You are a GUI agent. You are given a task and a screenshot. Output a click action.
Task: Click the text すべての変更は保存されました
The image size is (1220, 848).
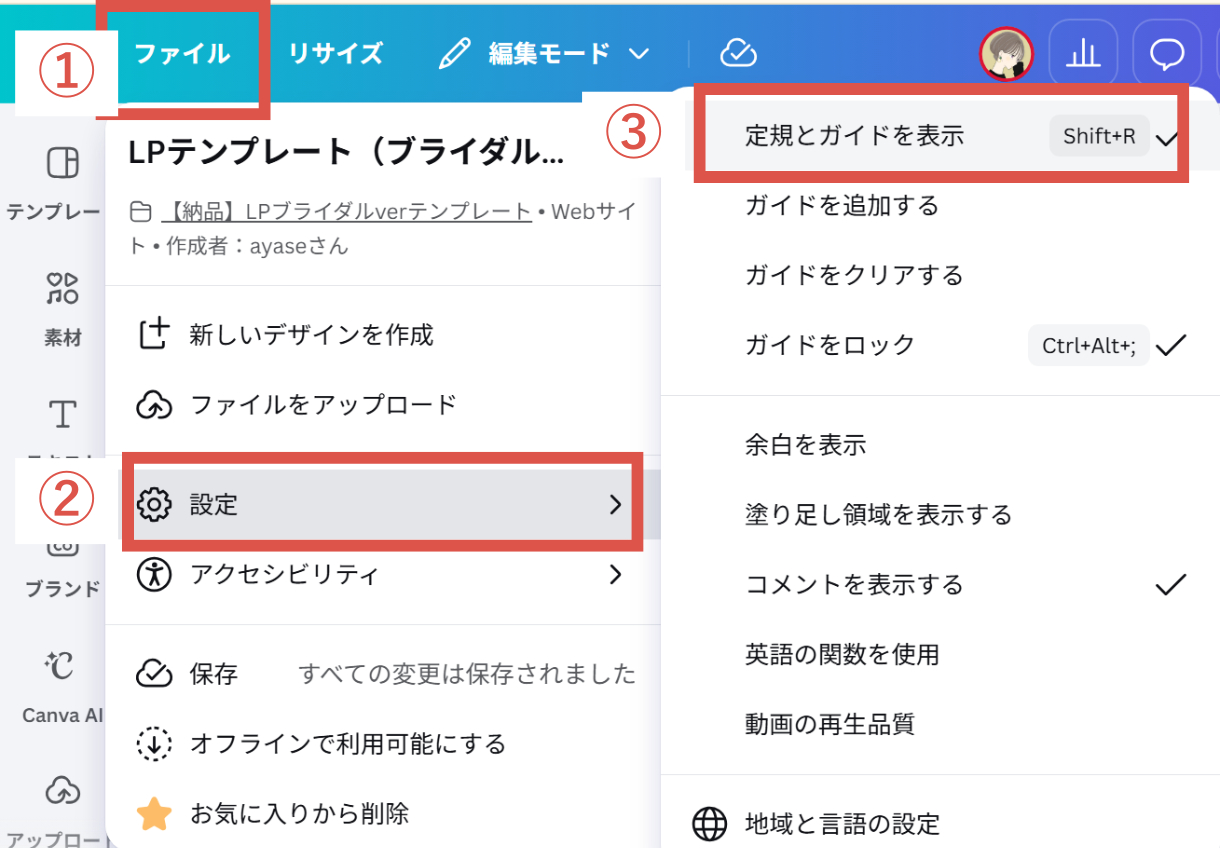[x=467, y=674]
